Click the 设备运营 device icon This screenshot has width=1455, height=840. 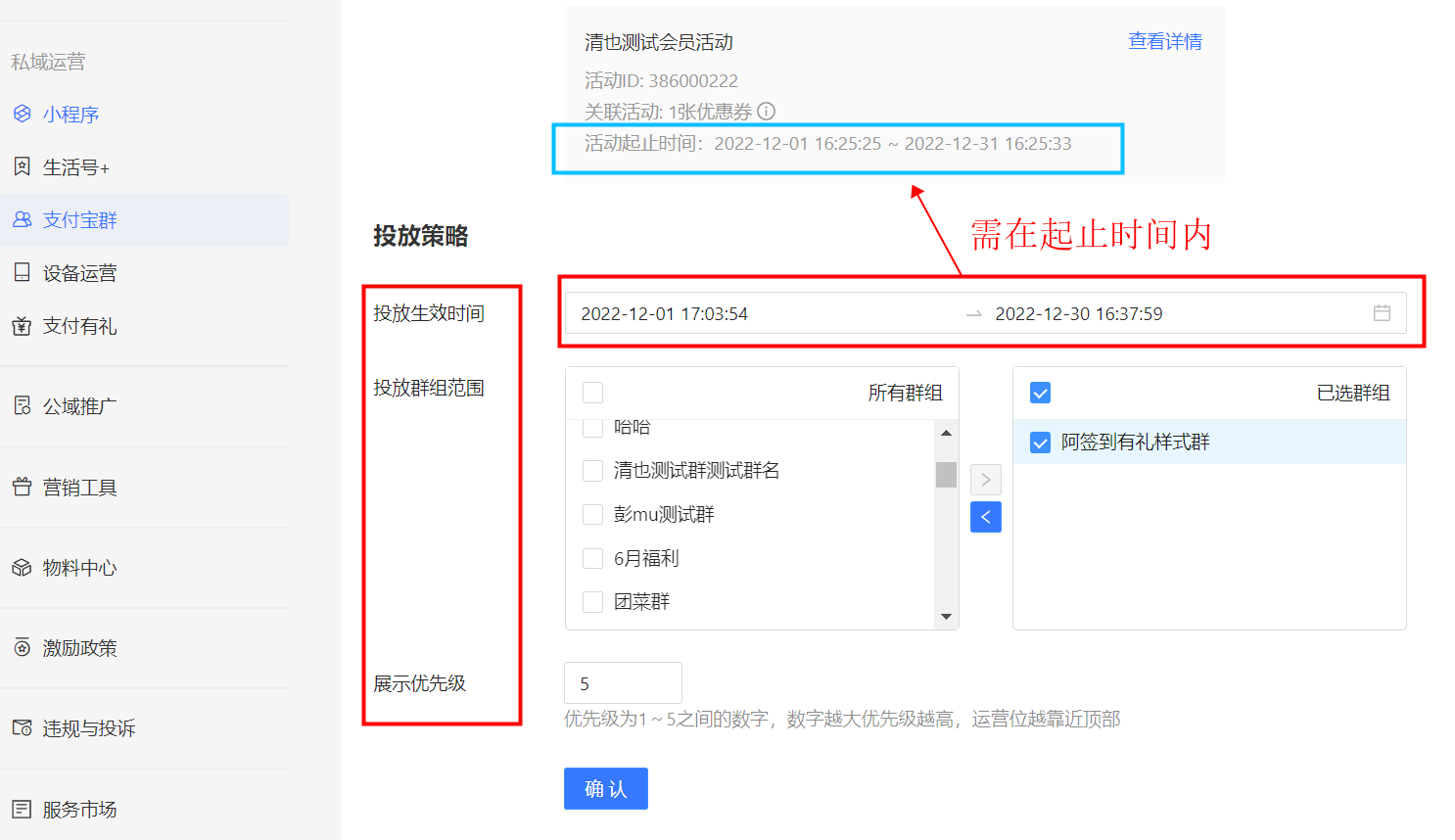[22, 272]
